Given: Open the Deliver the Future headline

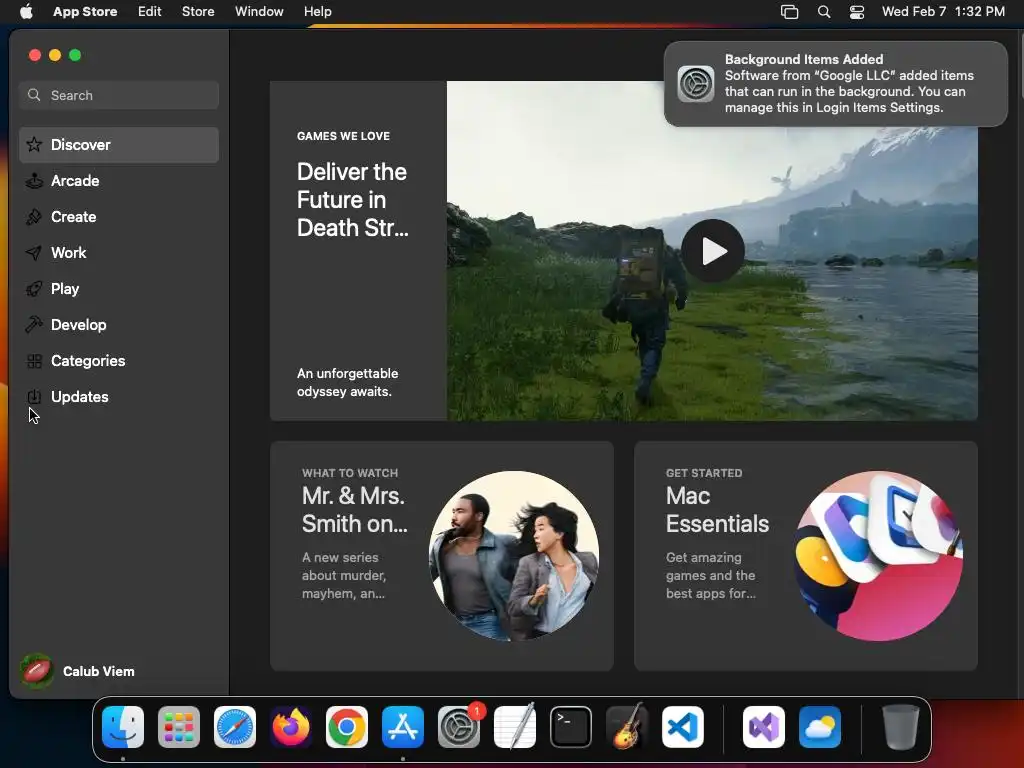Looking at the screenshot, I should point(353,200).
